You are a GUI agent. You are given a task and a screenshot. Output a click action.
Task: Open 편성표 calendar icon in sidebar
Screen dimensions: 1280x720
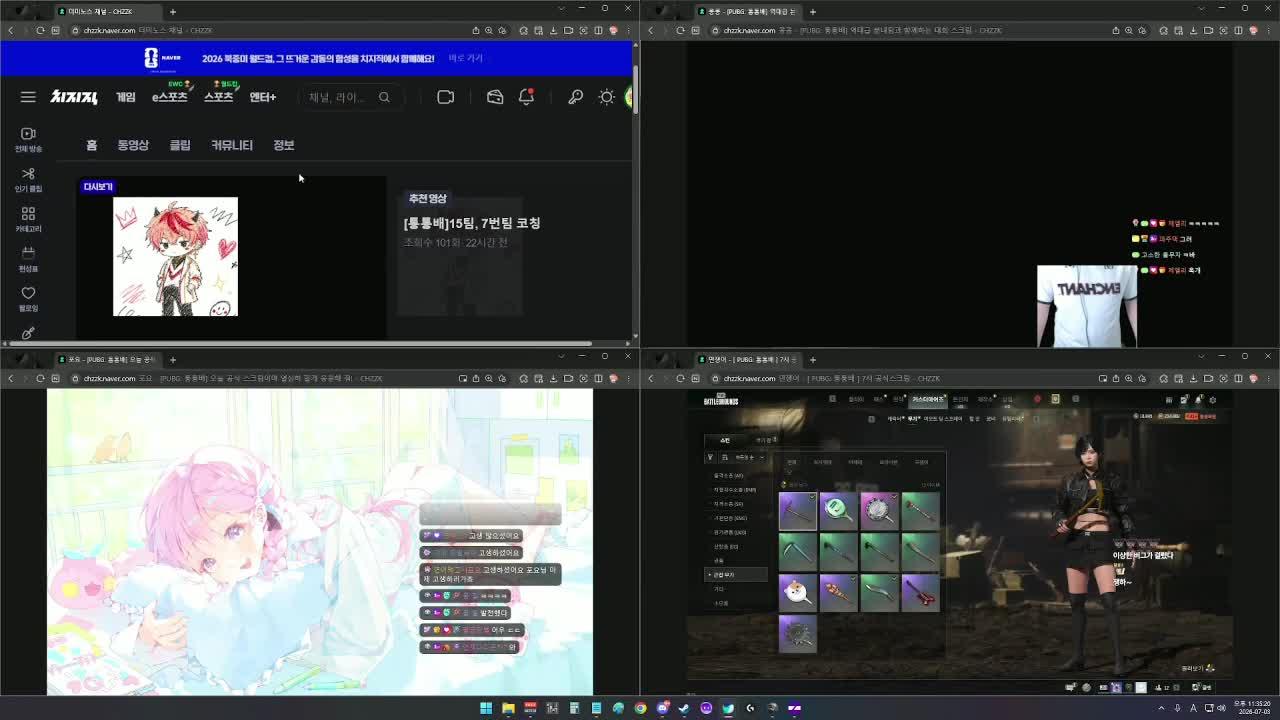[x=28, y=260]
